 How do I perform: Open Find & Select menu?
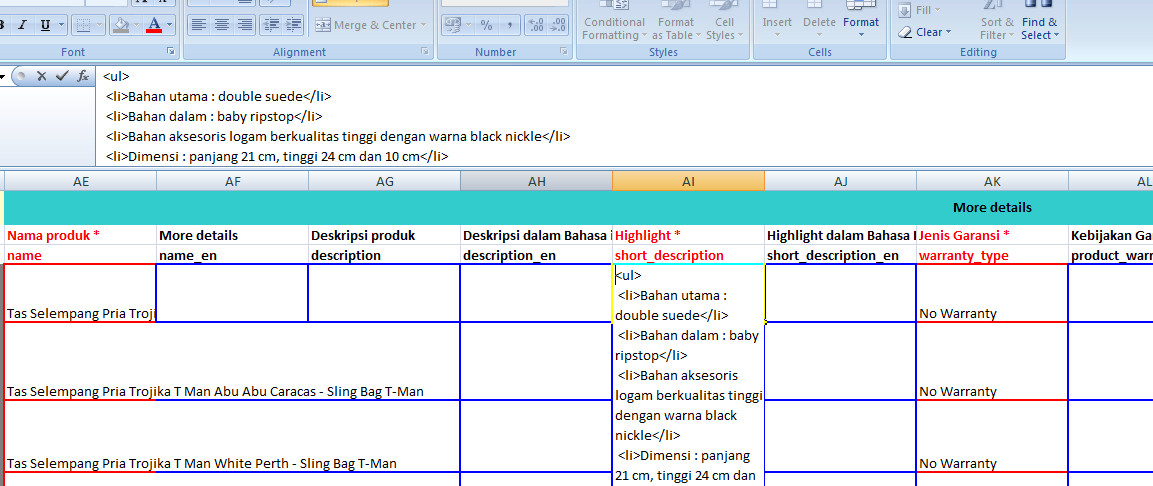click(1039, 22)
